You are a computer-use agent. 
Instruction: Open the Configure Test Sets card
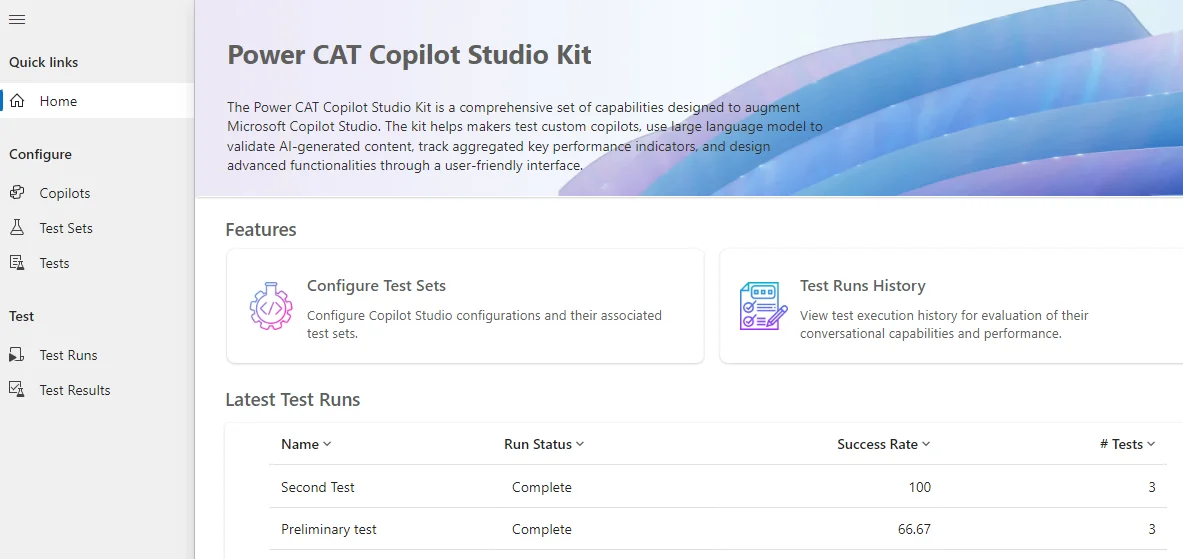[x=465, y=305]
